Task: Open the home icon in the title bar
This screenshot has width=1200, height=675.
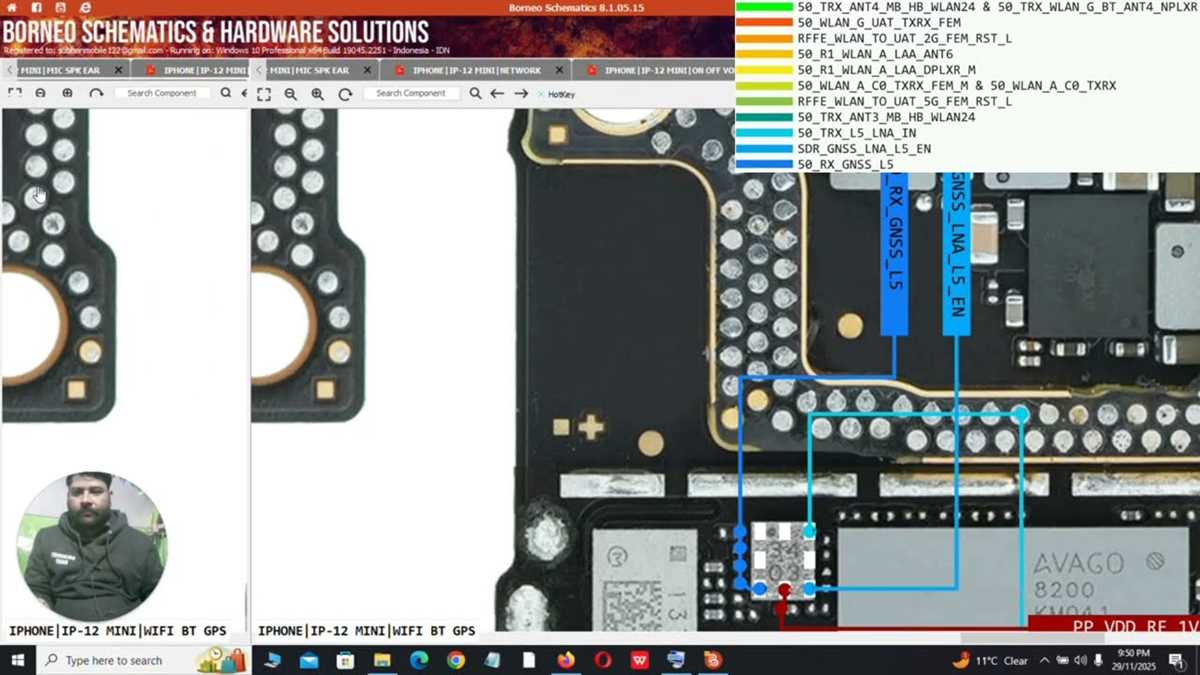Action: tap(12, 7)
